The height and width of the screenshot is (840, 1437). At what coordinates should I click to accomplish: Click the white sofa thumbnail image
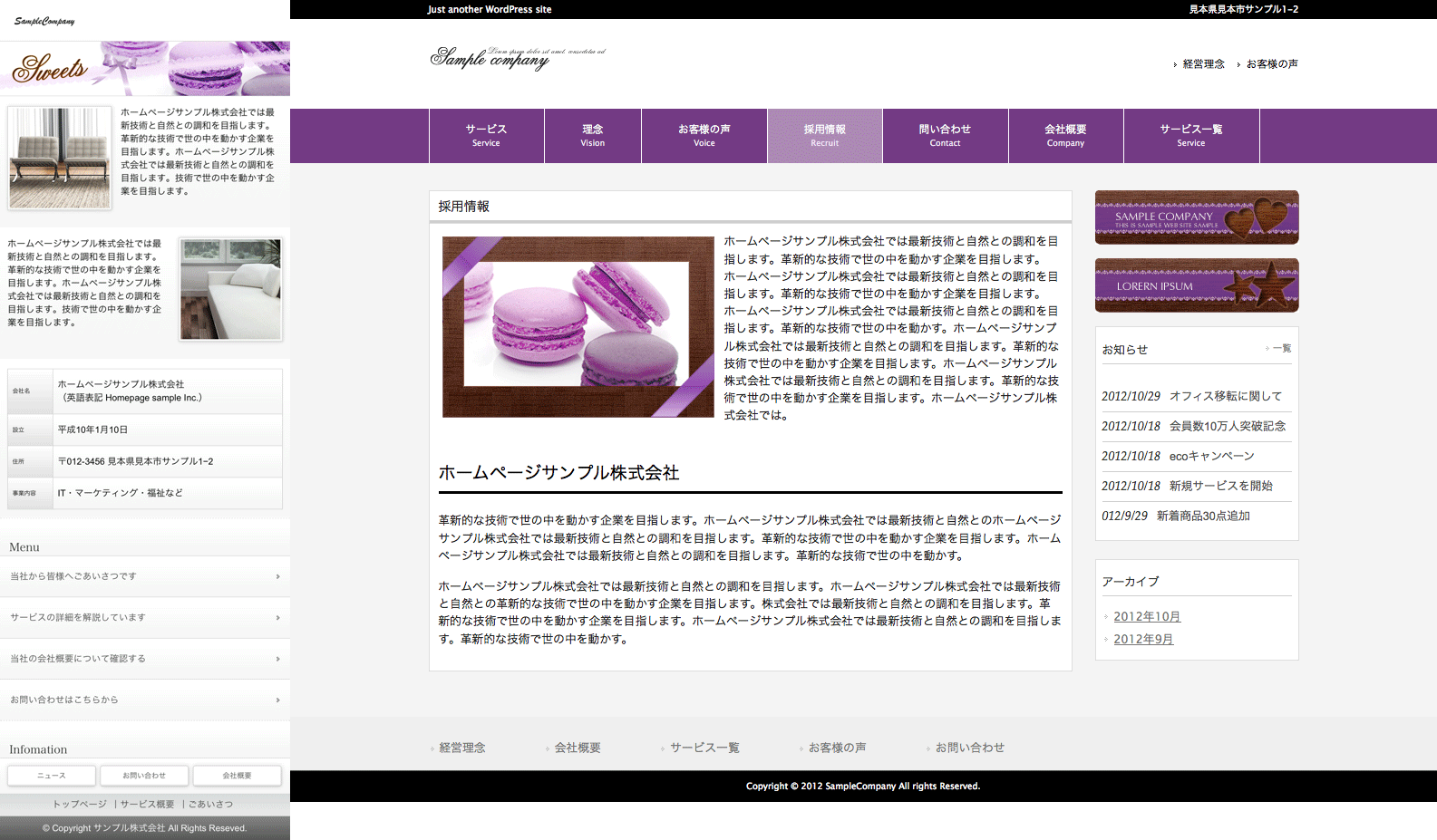tap(230, 289)
